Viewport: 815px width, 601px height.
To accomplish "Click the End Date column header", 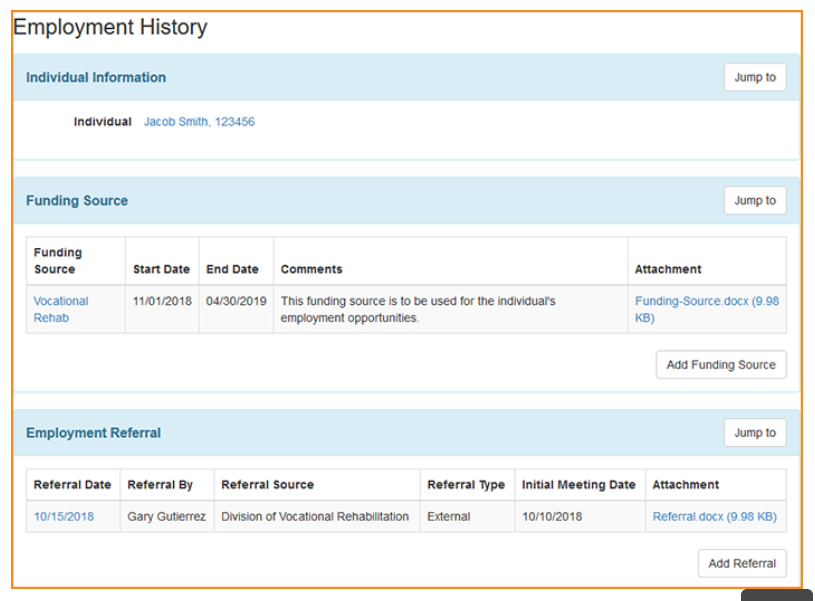I will (232, 269).
